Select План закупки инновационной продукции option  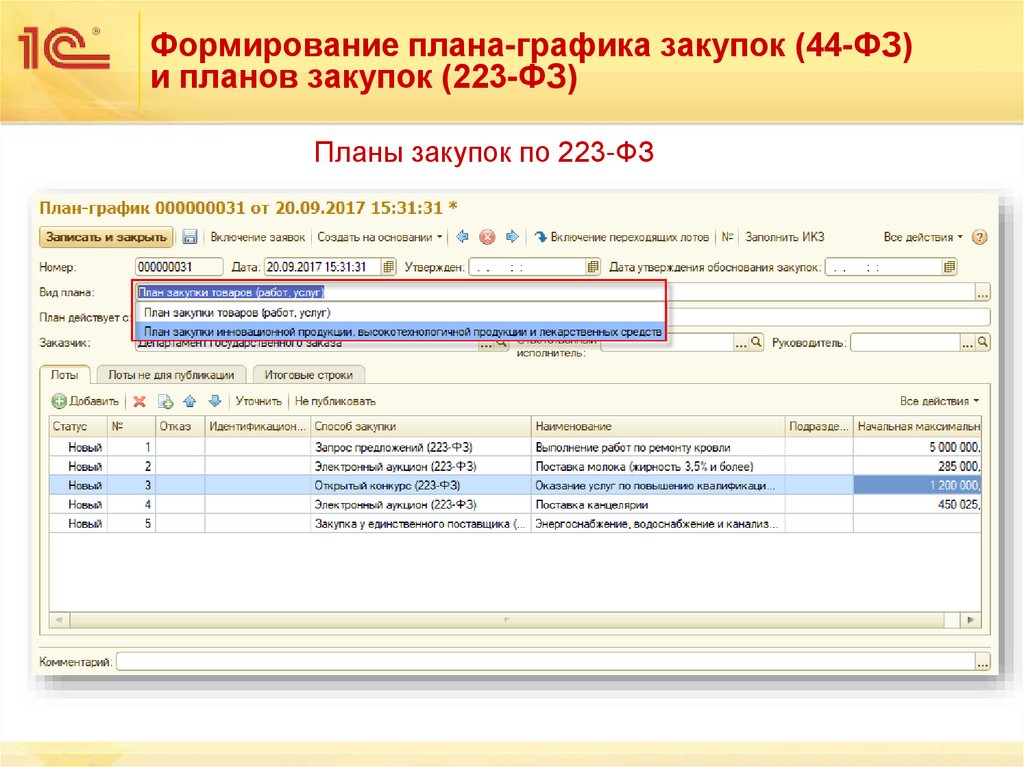click(x=400, y=330)
